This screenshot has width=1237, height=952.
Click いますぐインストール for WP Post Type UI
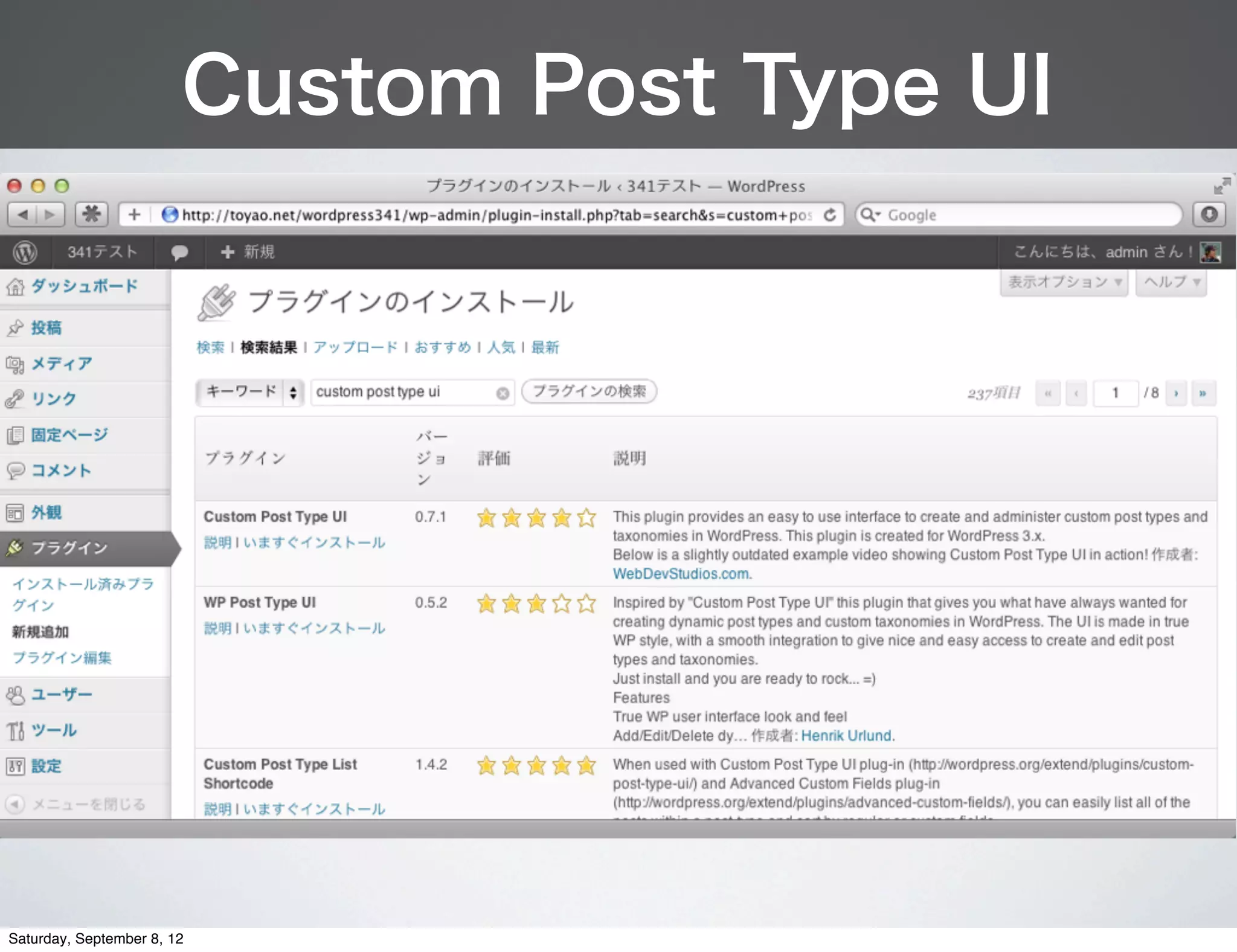click(x=314, y=628)
